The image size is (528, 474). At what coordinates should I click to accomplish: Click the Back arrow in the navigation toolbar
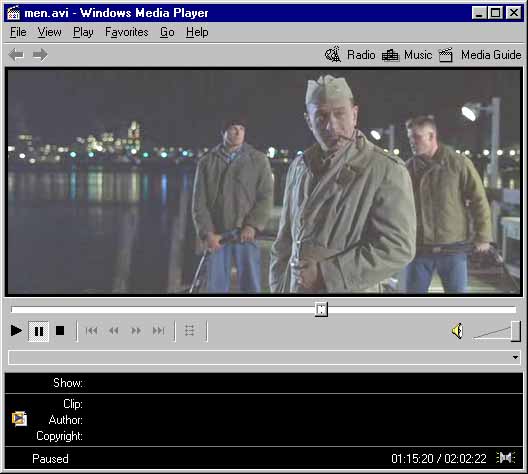16,55
